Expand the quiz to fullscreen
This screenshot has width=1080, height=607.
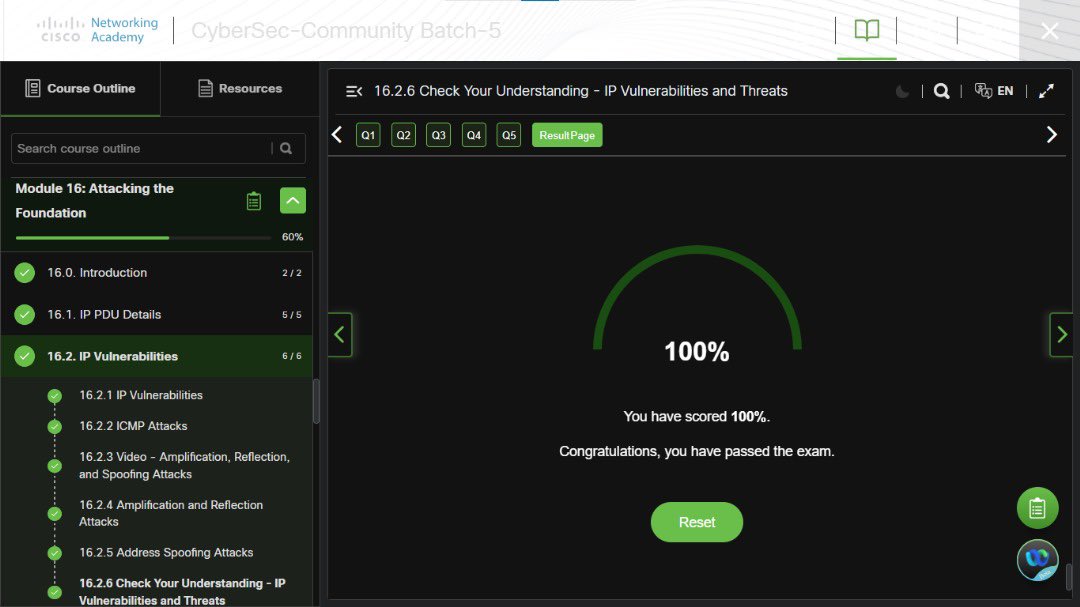tap(1046, 91)
